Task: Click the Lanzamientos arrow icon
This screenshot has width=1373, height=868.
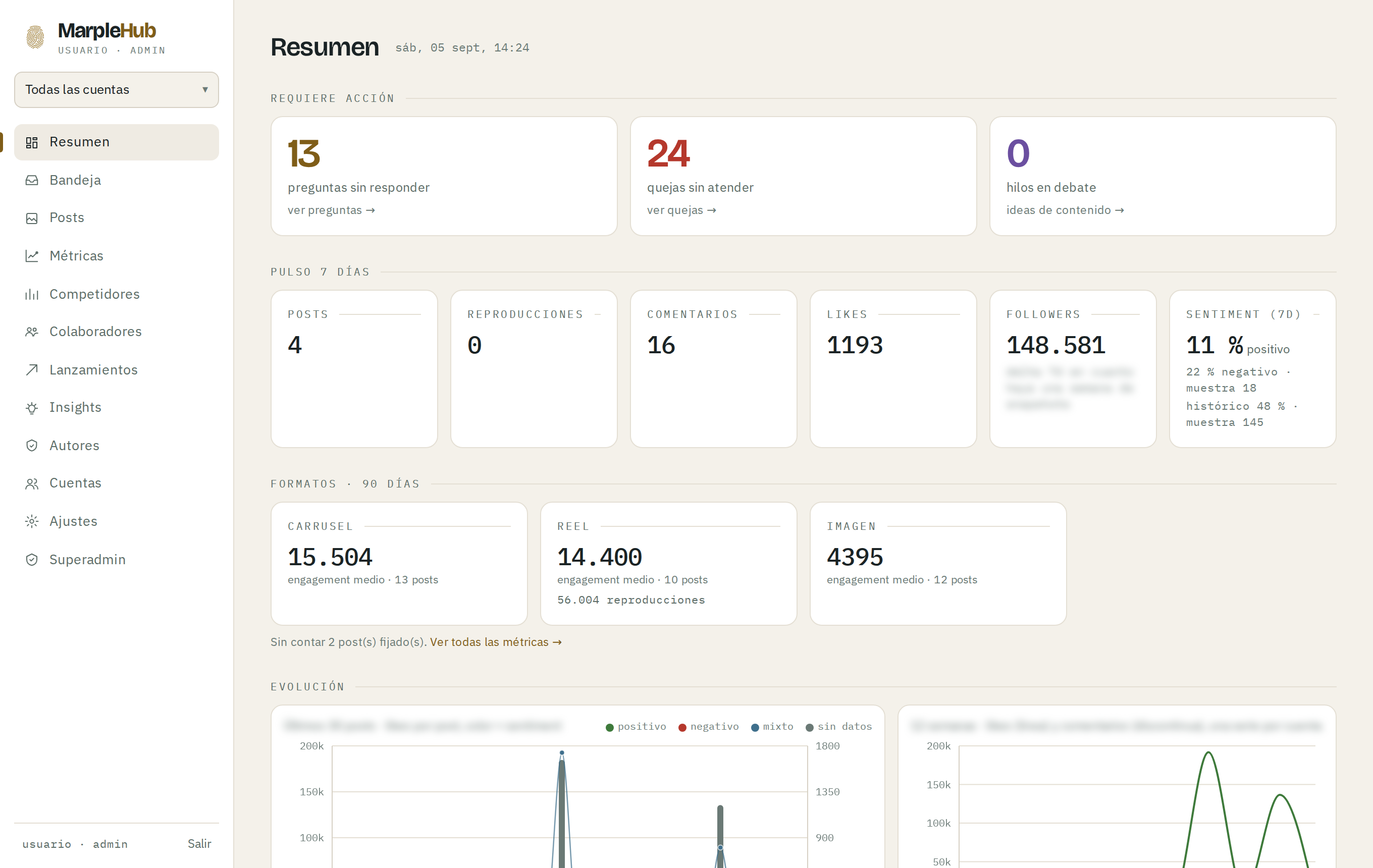Action: [32, 370]
